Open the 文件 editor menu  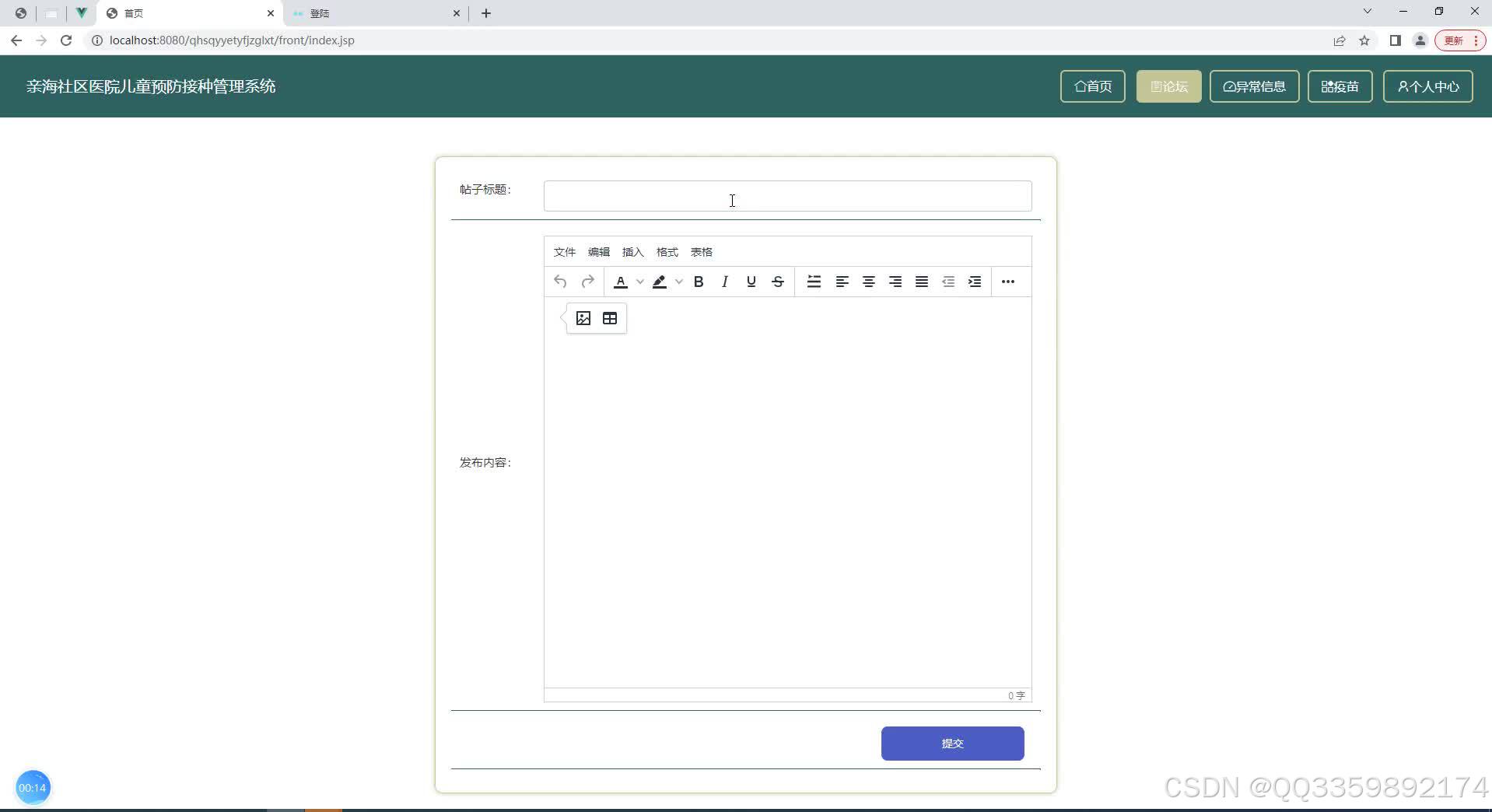pos(565,252)
